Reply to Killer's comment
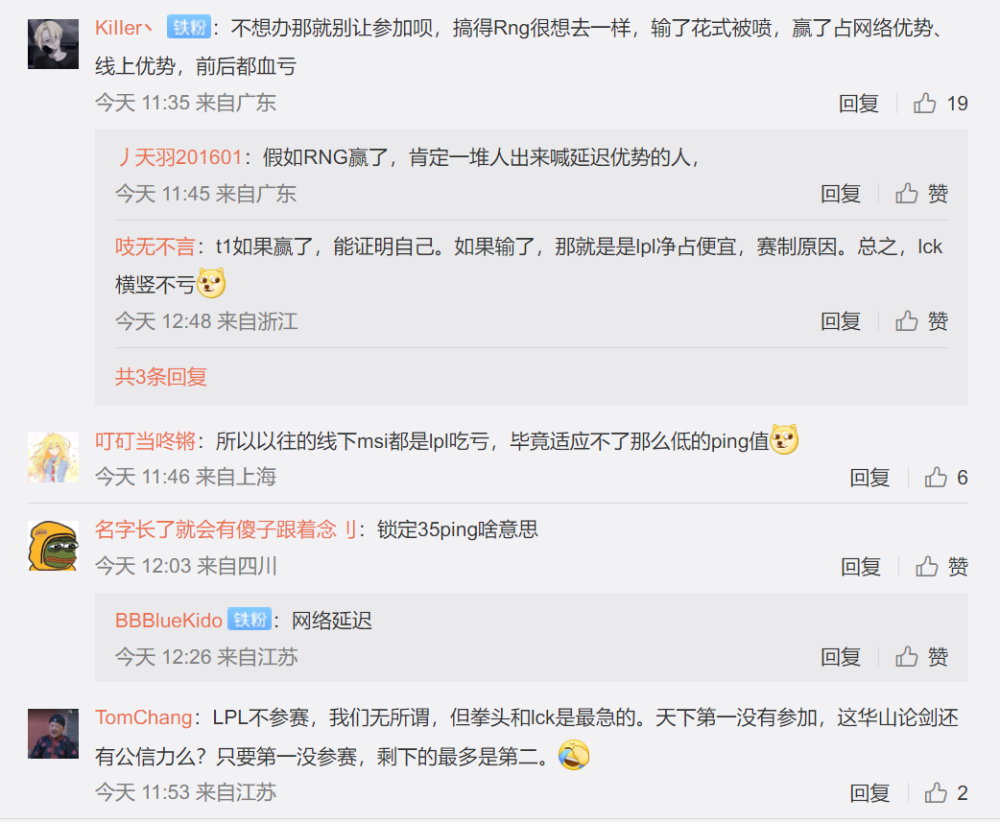 (x=858, y=103)
